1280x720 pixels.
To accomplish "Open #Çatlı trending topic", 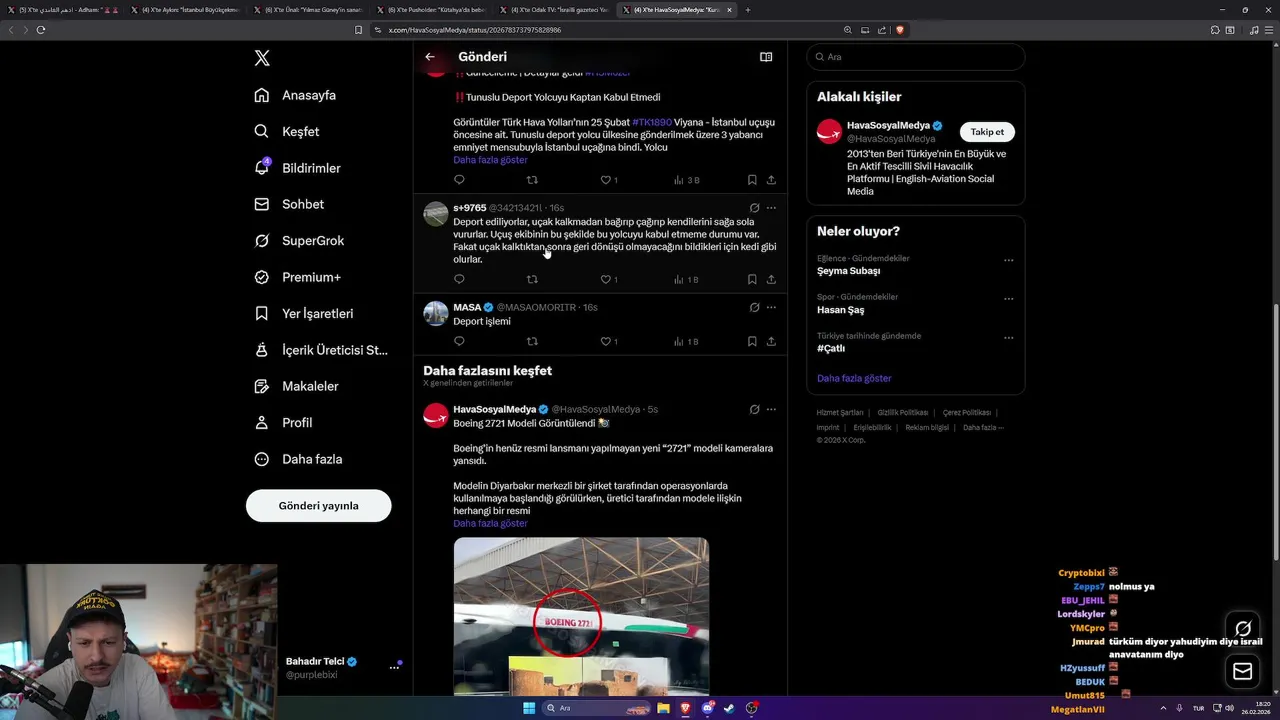I will [x=831, y=349].
